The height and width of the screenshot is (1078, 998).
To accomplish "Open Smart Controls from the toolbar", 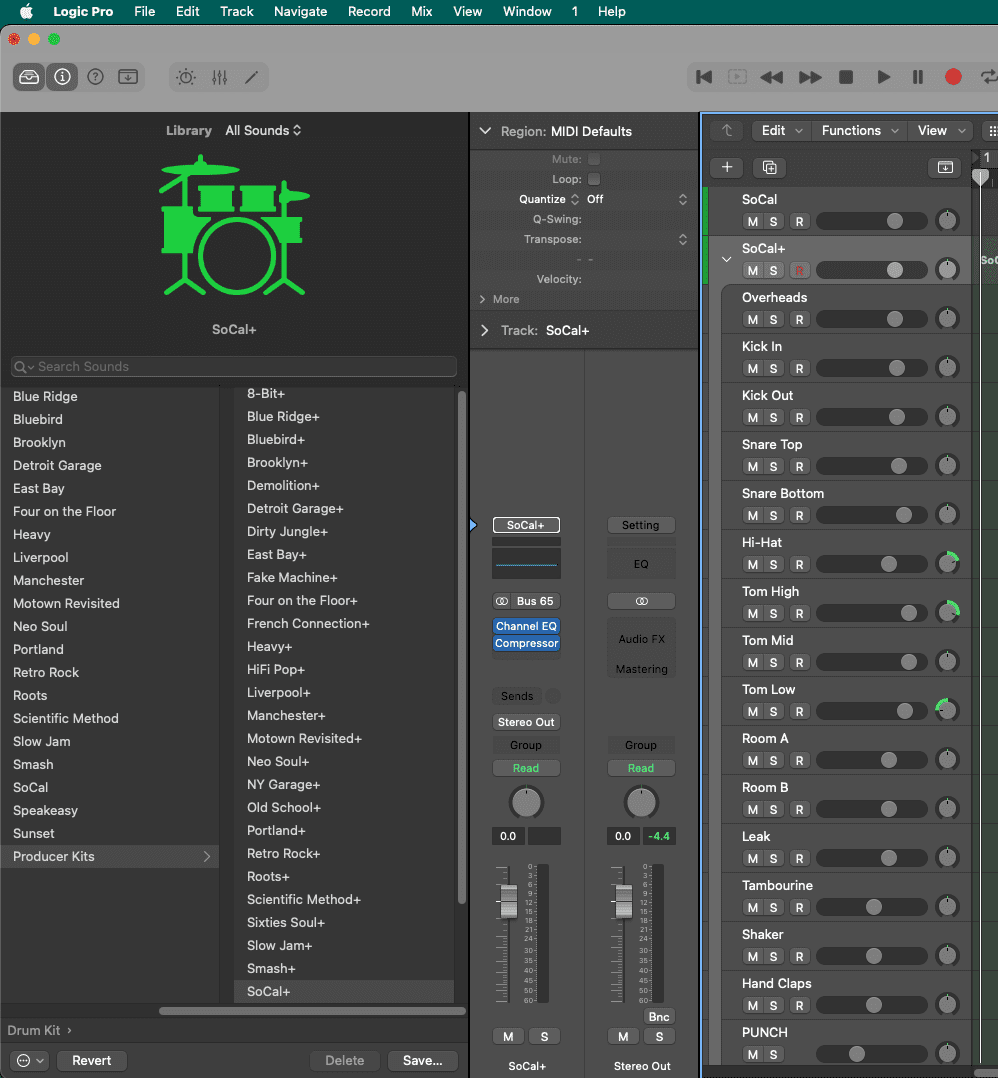I will [186, 77].
